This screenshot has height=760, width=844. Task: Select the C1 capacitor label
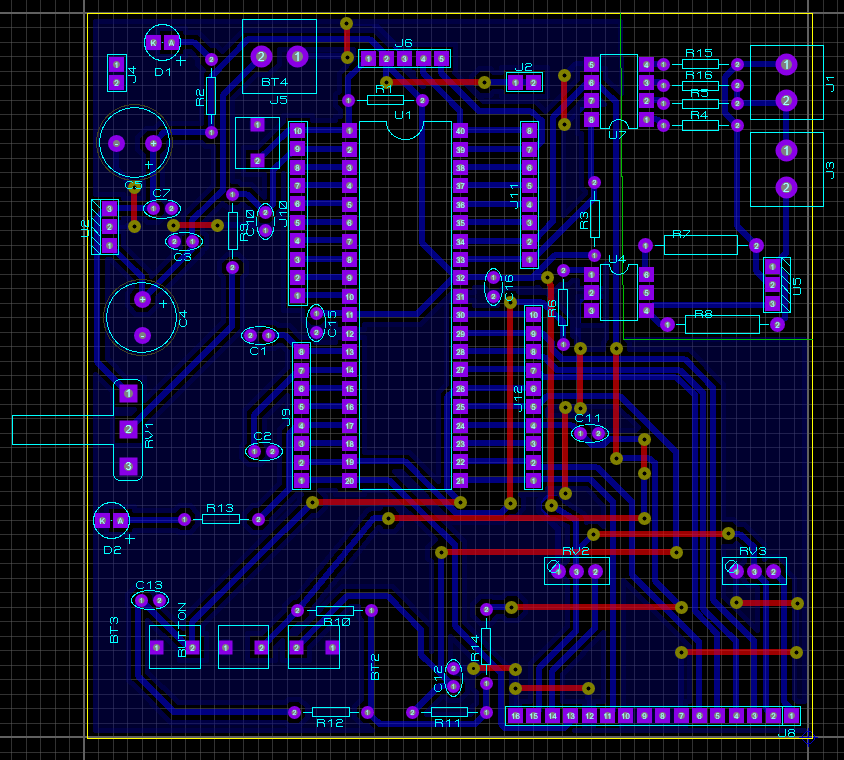click(258, 351)
